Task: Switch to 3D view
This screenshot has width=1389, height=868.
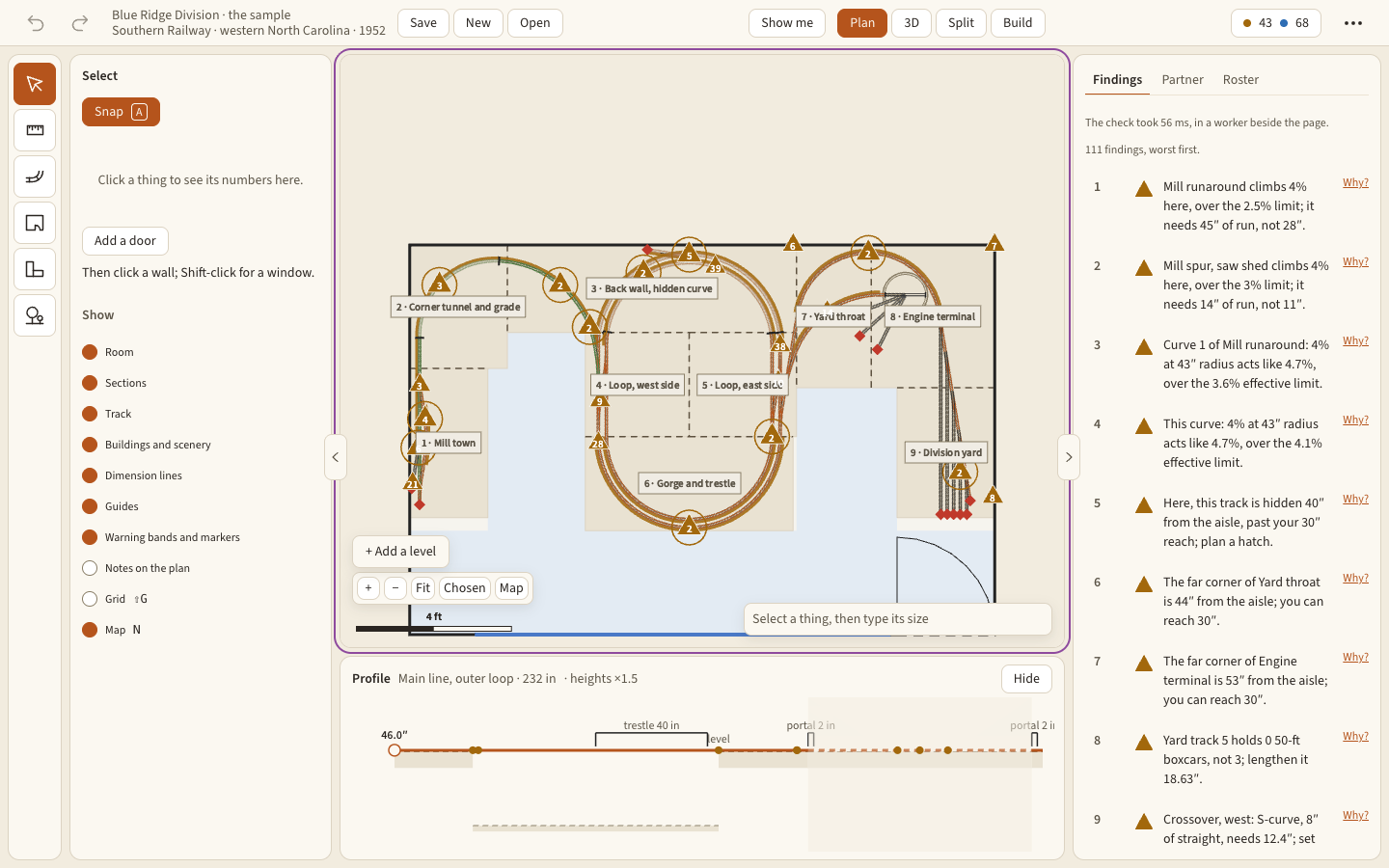Action: click(912, 23)
